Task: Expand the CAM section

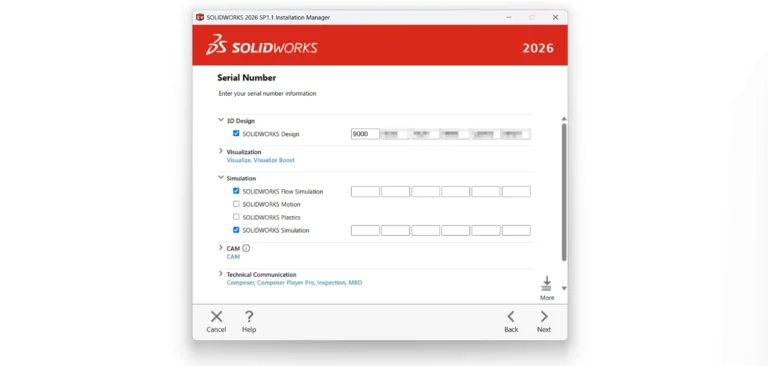Action: coord(221,247)
